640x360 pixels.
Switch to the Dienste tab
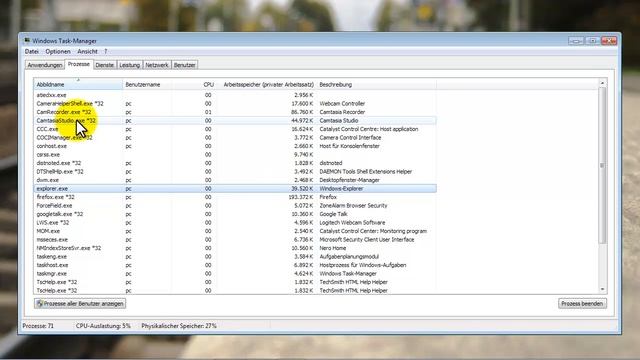(104, 65)
